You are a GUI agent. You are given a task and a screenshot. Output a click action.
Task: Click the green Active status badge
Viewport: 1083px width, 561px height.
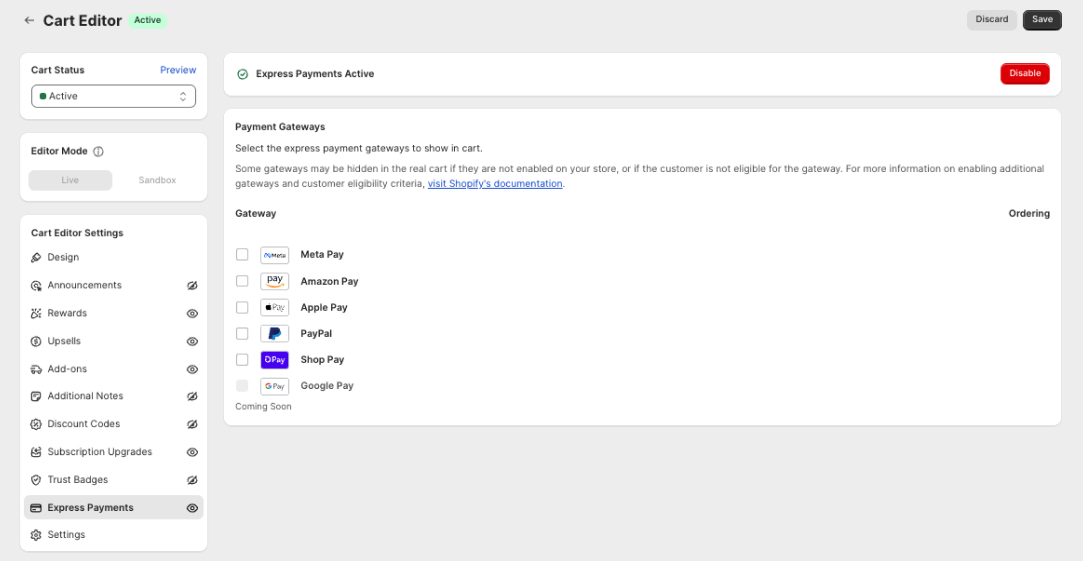[148, 20]
